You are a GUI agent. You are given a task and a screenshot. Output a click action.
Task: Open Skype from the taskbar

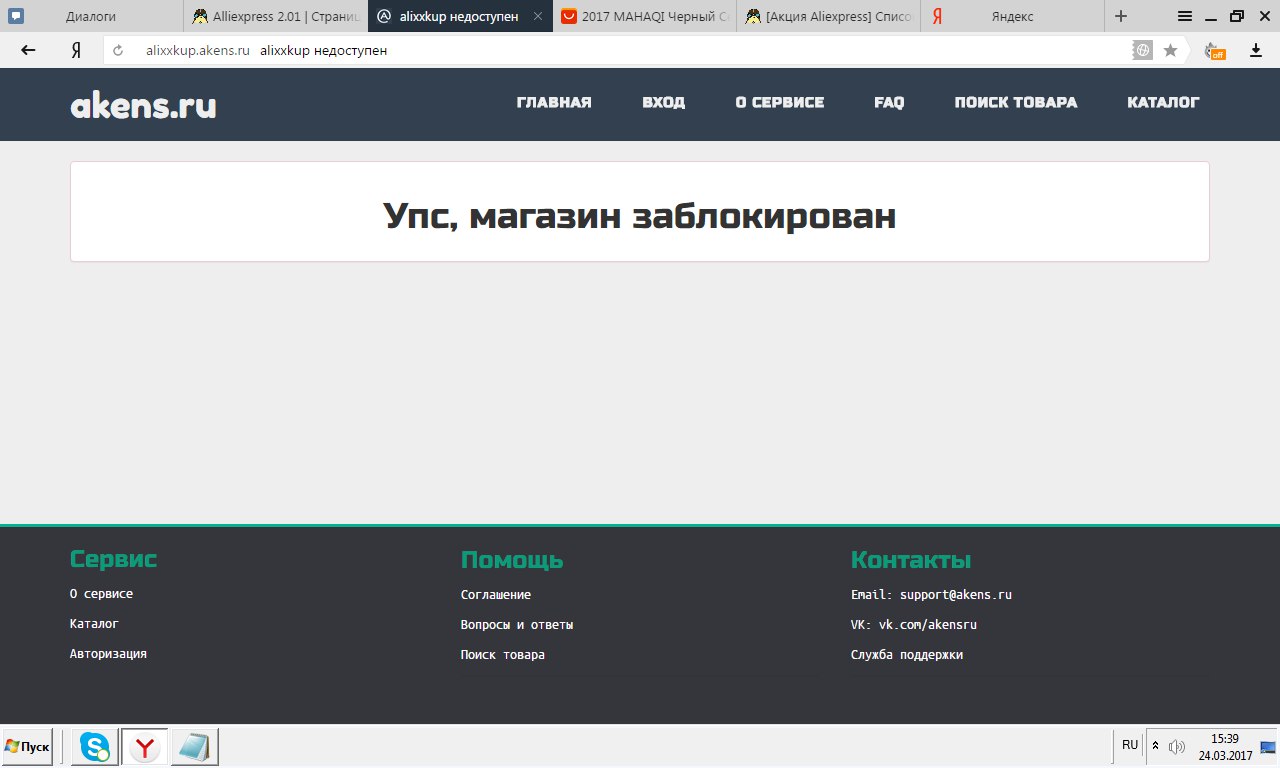pyautogui.click(x=95, y=747)
